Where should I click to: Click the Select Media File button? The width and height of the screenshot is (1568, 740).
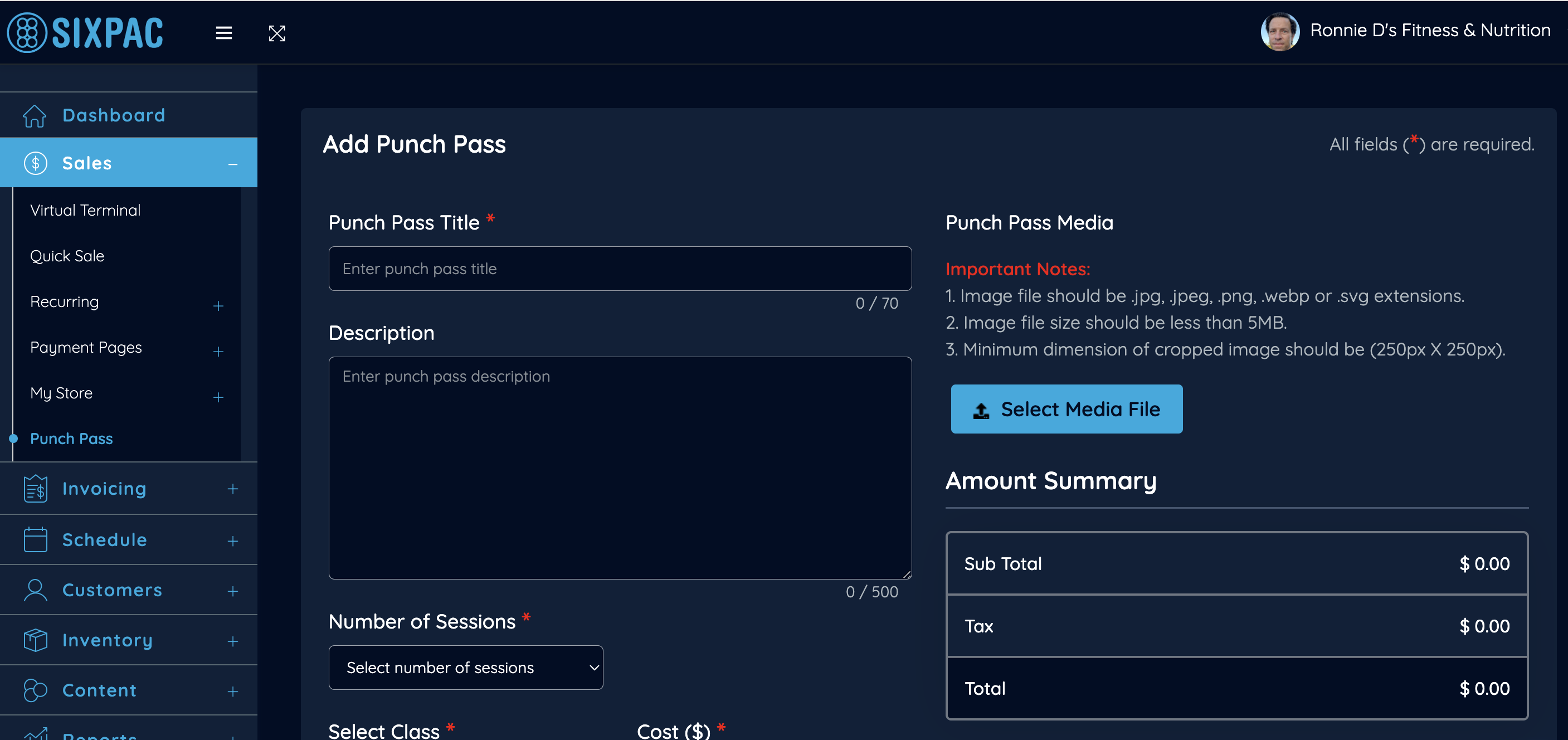1067,409
